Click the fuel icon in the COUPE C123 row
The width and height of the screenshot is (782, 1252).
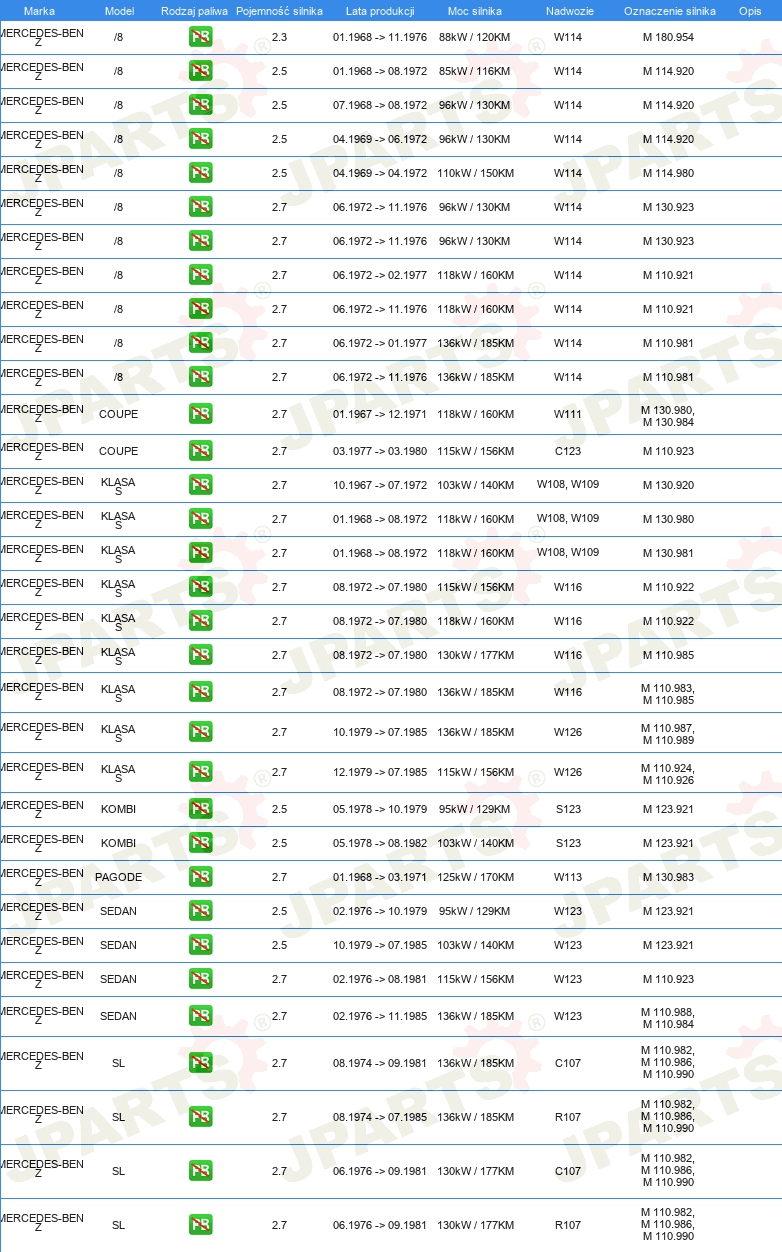tap(200, 452)
